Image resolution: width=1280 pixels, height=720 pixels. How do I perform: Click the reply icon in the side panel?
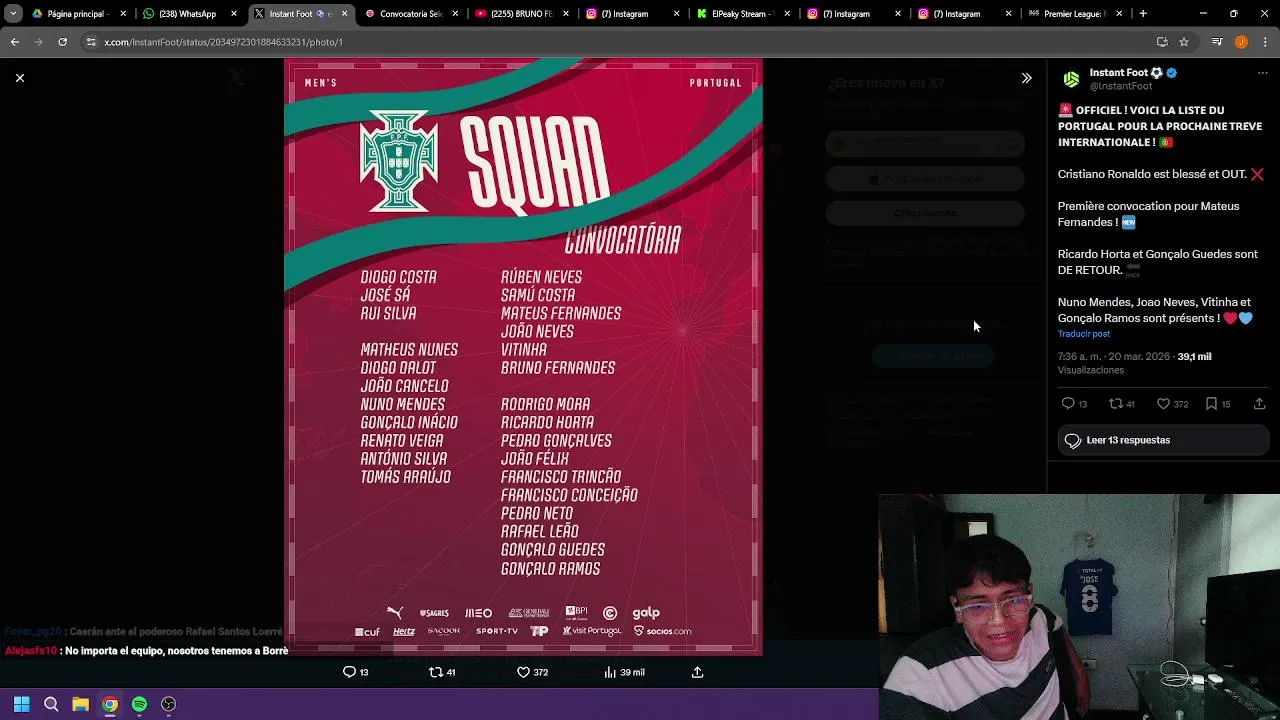1068,404
